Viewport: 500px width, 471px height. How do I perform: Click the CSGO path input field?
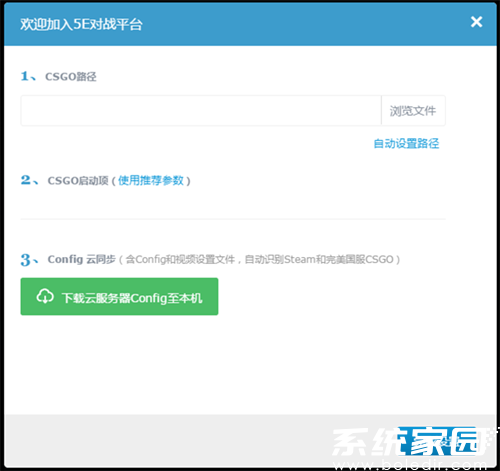[x=201, y=111]
